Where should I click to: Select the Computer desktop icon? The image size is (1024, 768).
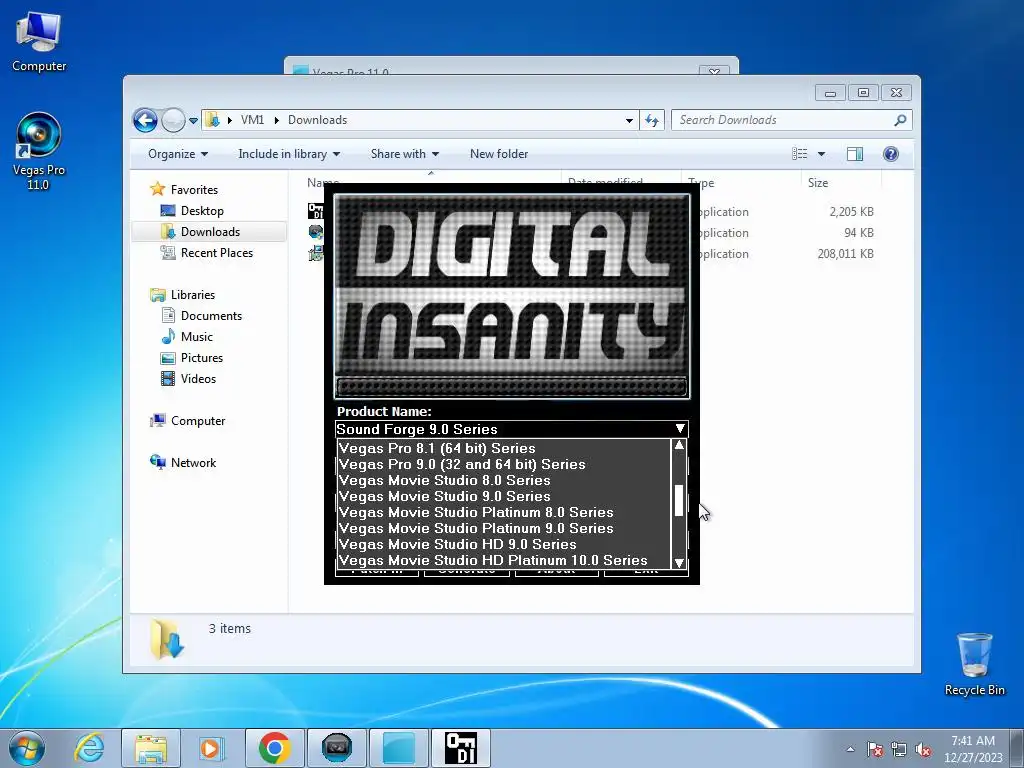pyautogui.click(x=39, y=40)
